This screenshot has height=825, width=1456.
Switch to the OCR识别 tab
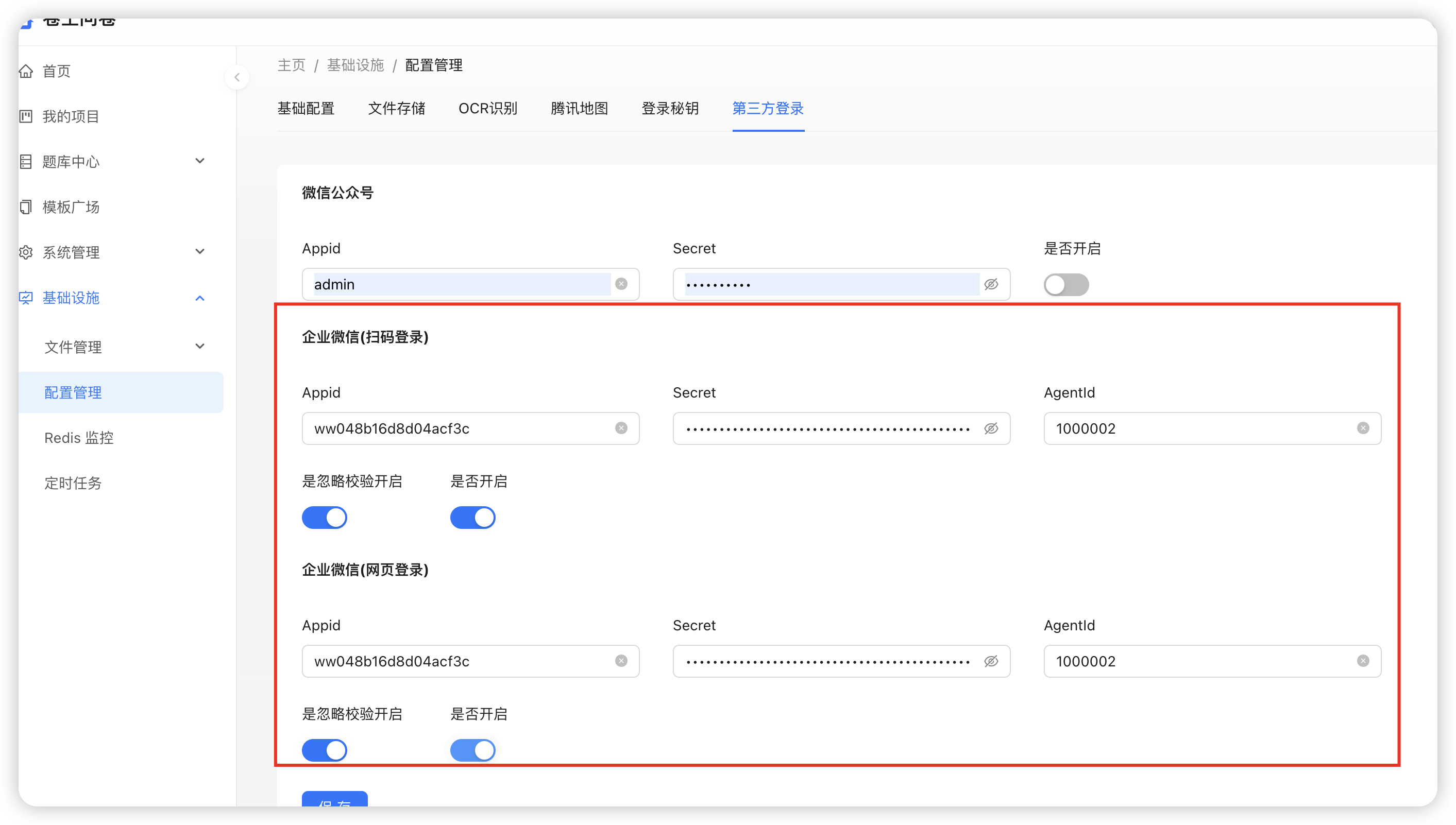[x=488, y=108]
